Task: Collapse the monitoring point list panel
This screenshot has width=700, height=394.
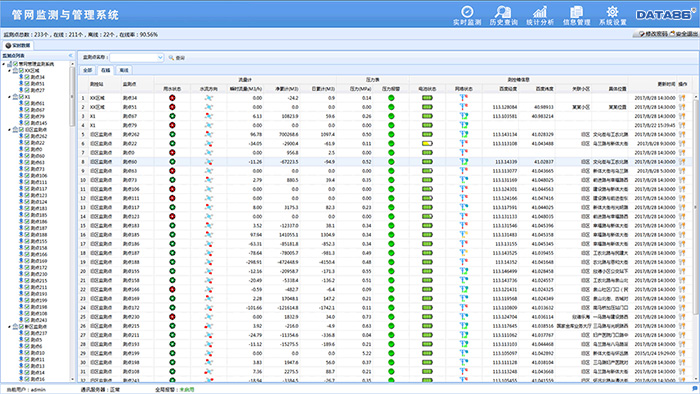Action: tap(71, 55)
